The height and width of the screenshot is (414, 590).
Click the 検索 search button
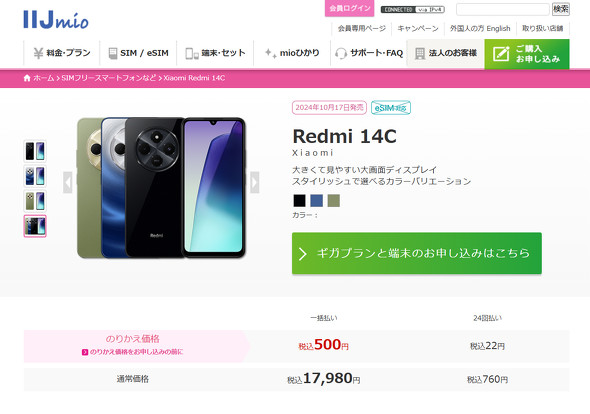(561, 9)
